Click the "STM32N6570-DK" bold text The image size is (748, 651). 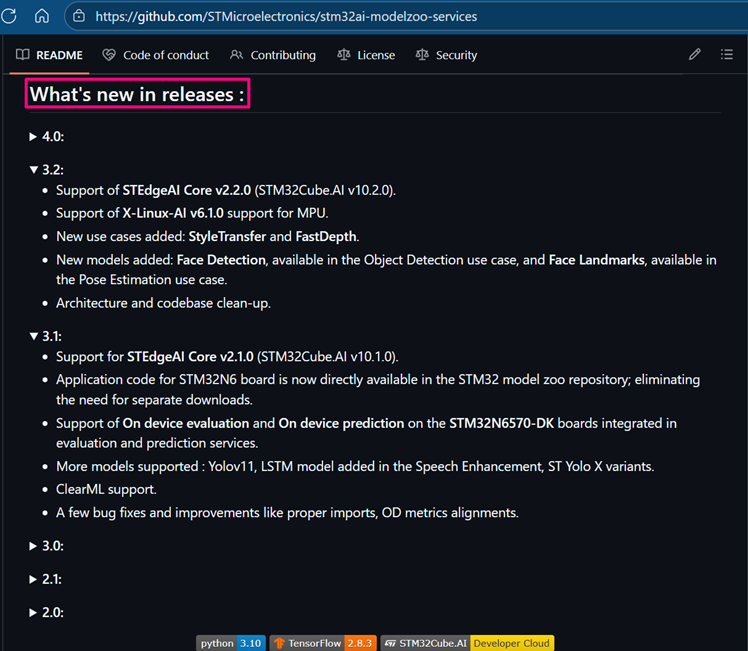click(501, 424)
